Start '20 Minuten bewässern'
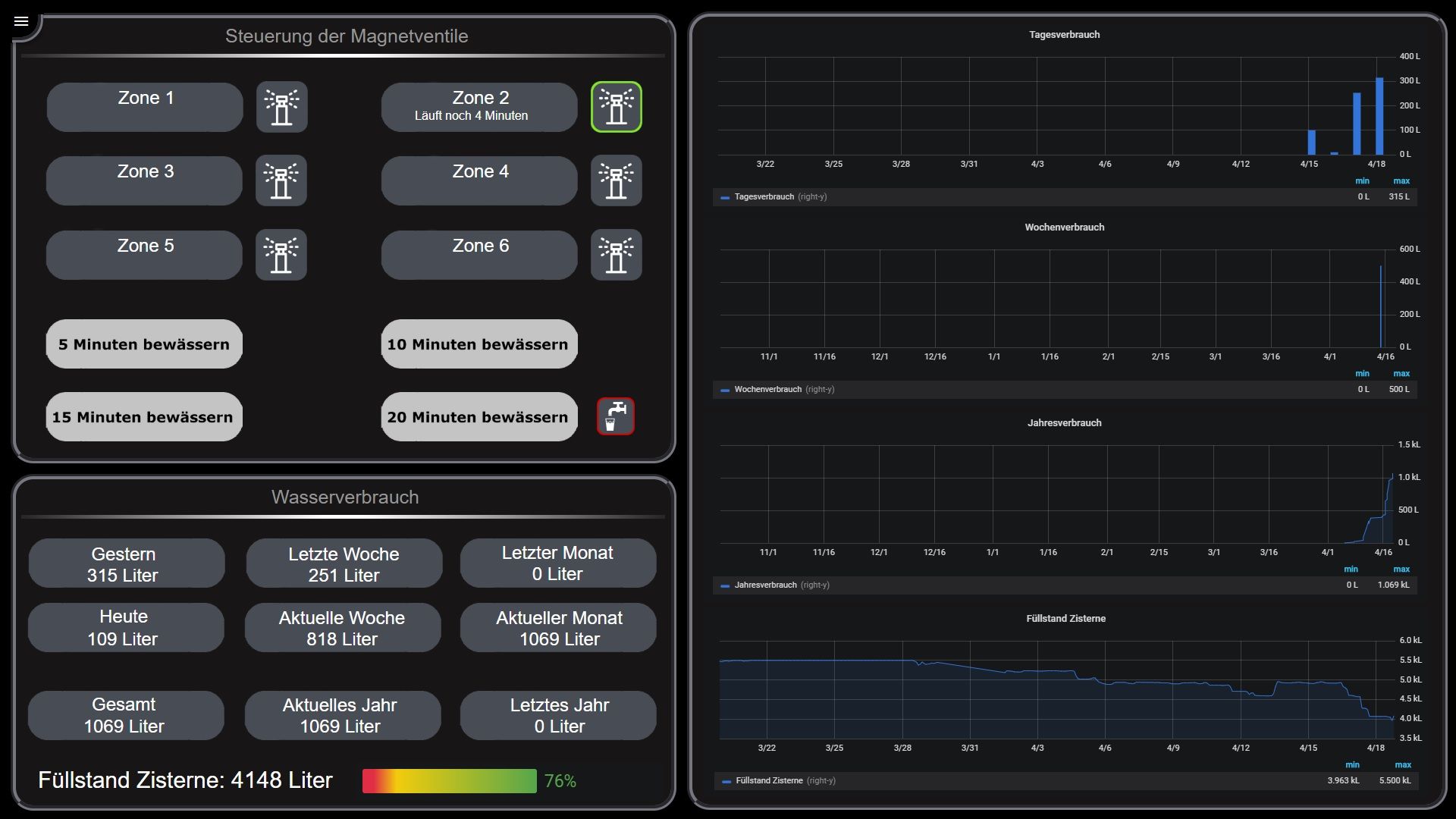 [479, 417]
